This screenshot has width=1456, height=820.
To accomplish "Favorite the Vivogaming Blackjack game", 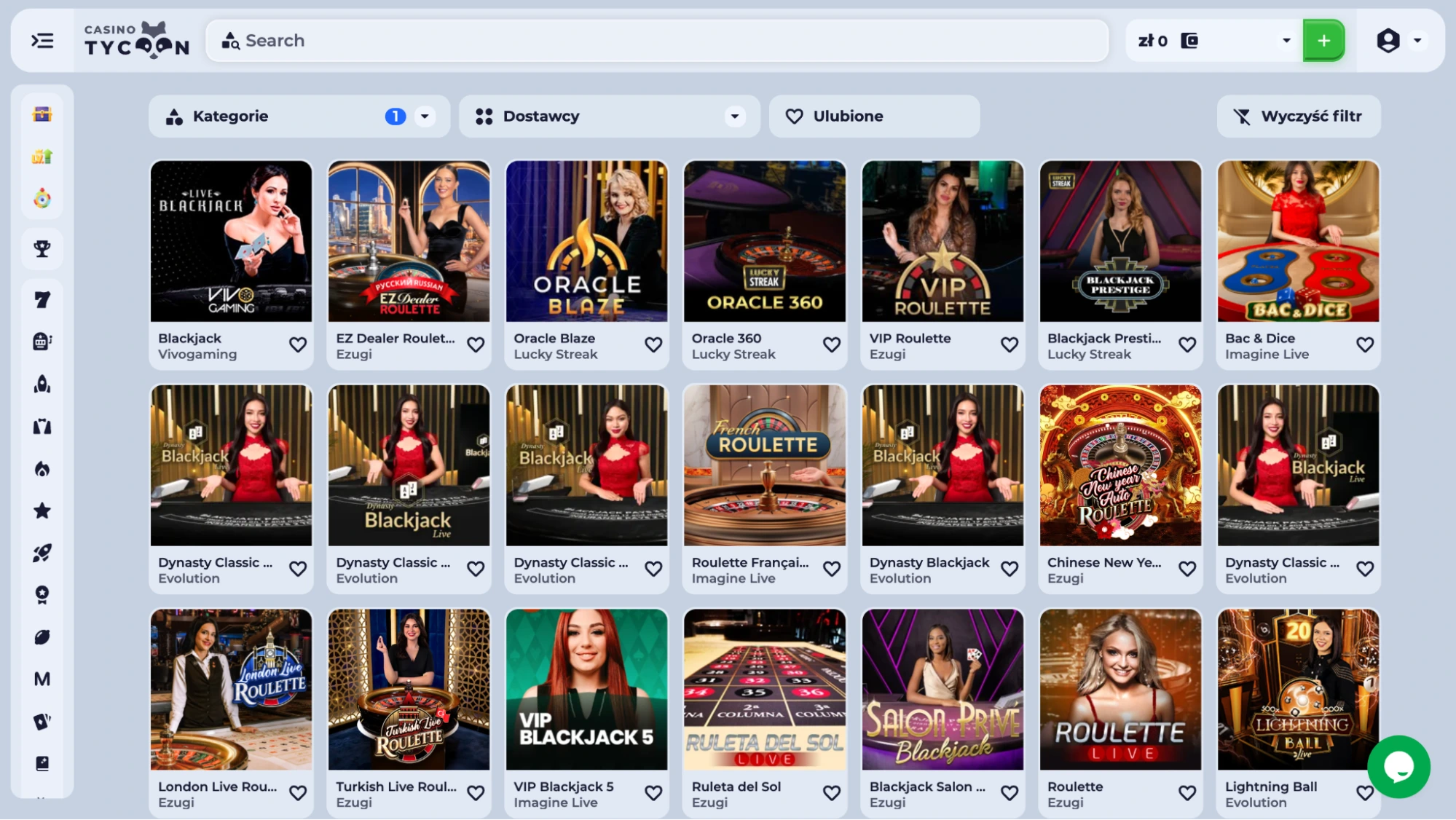I will click(x=298, y=344).
